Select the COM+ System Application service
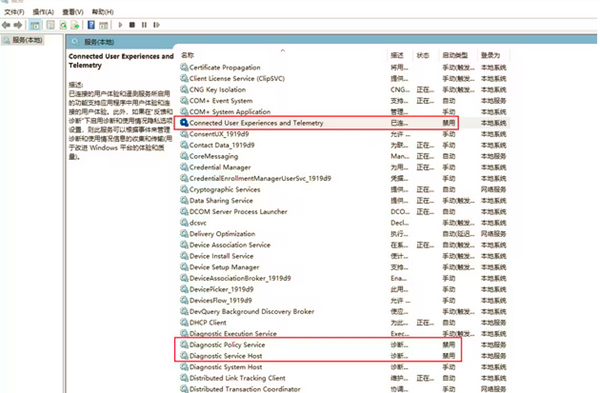This screenshot has width=600, height=393. point(343,112)
